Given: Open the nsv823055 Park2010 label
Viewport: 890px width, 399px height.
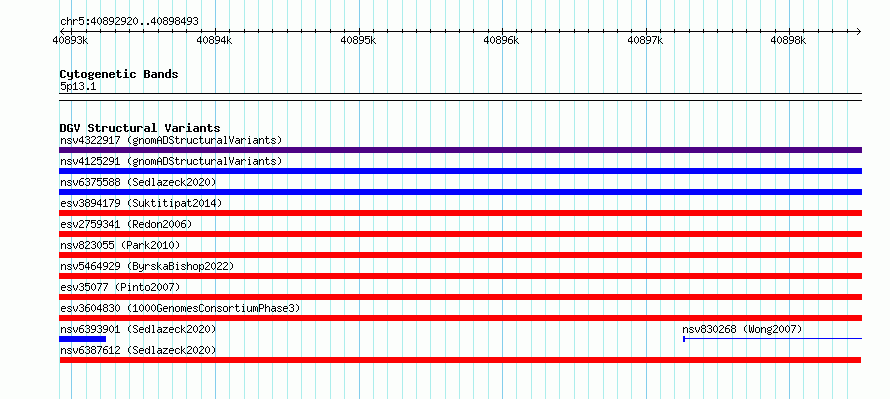Looking at the screenshot, I should (120, 245).
